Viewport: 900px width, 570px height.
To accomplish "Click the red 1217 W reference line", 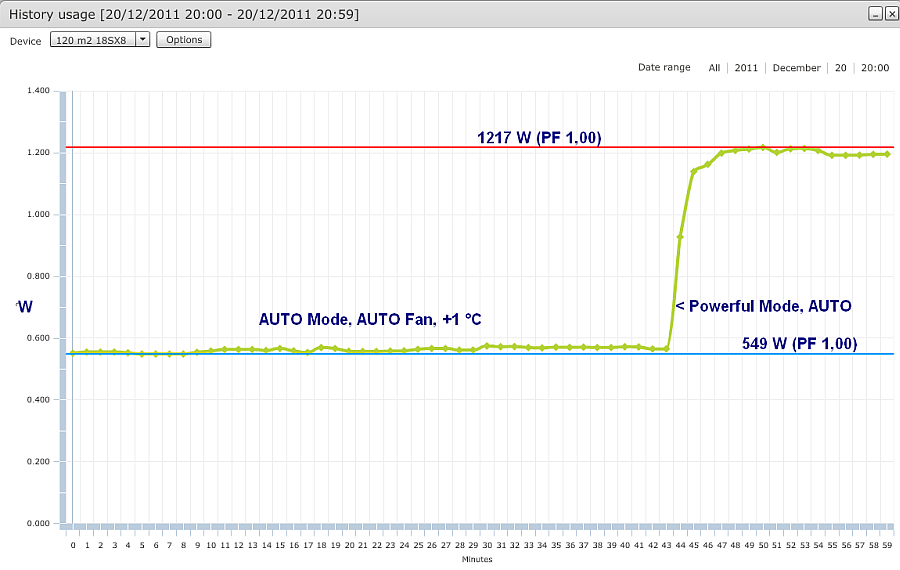I will point(300,147).
